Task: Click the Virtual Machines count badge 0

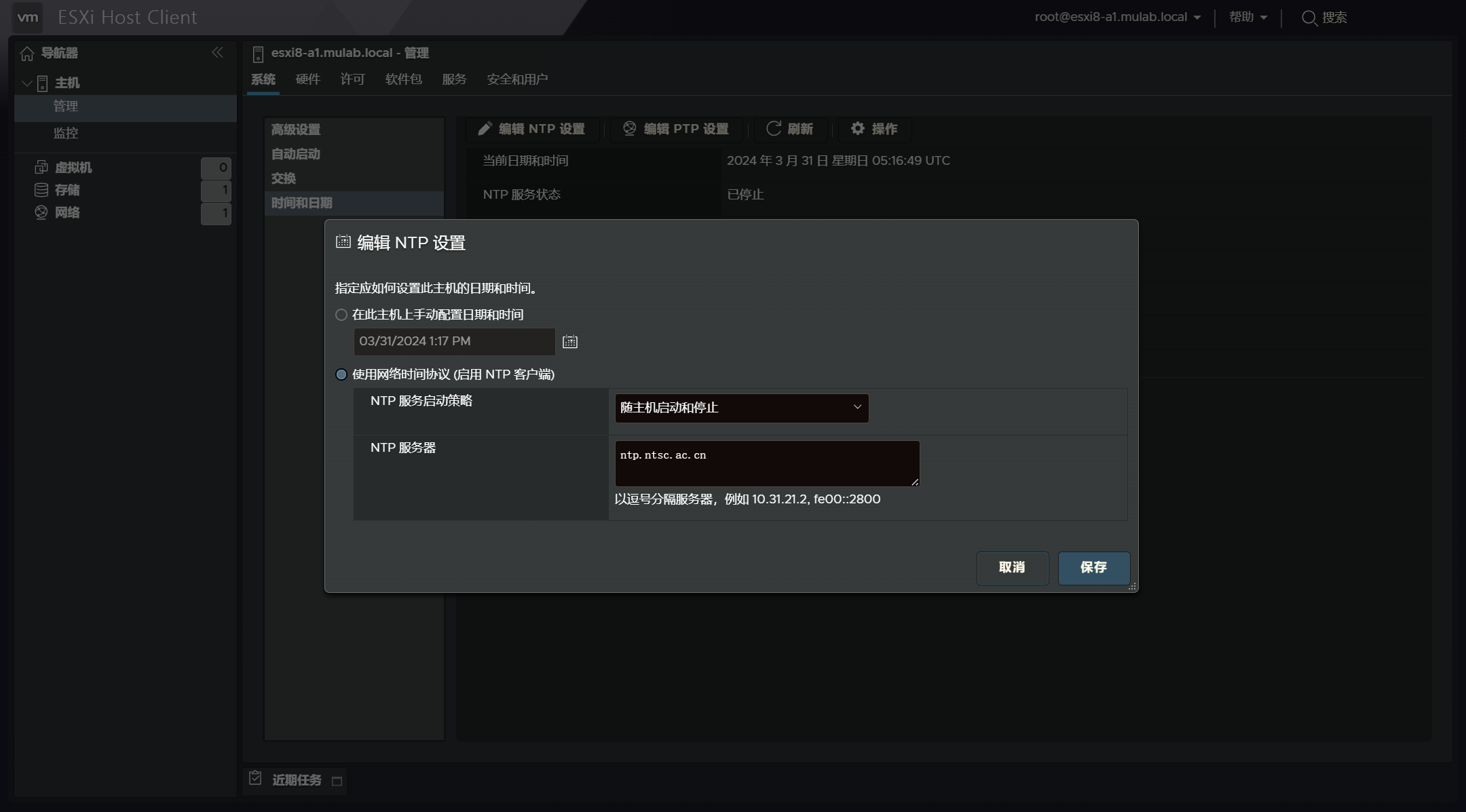Action: pos(216,168)
